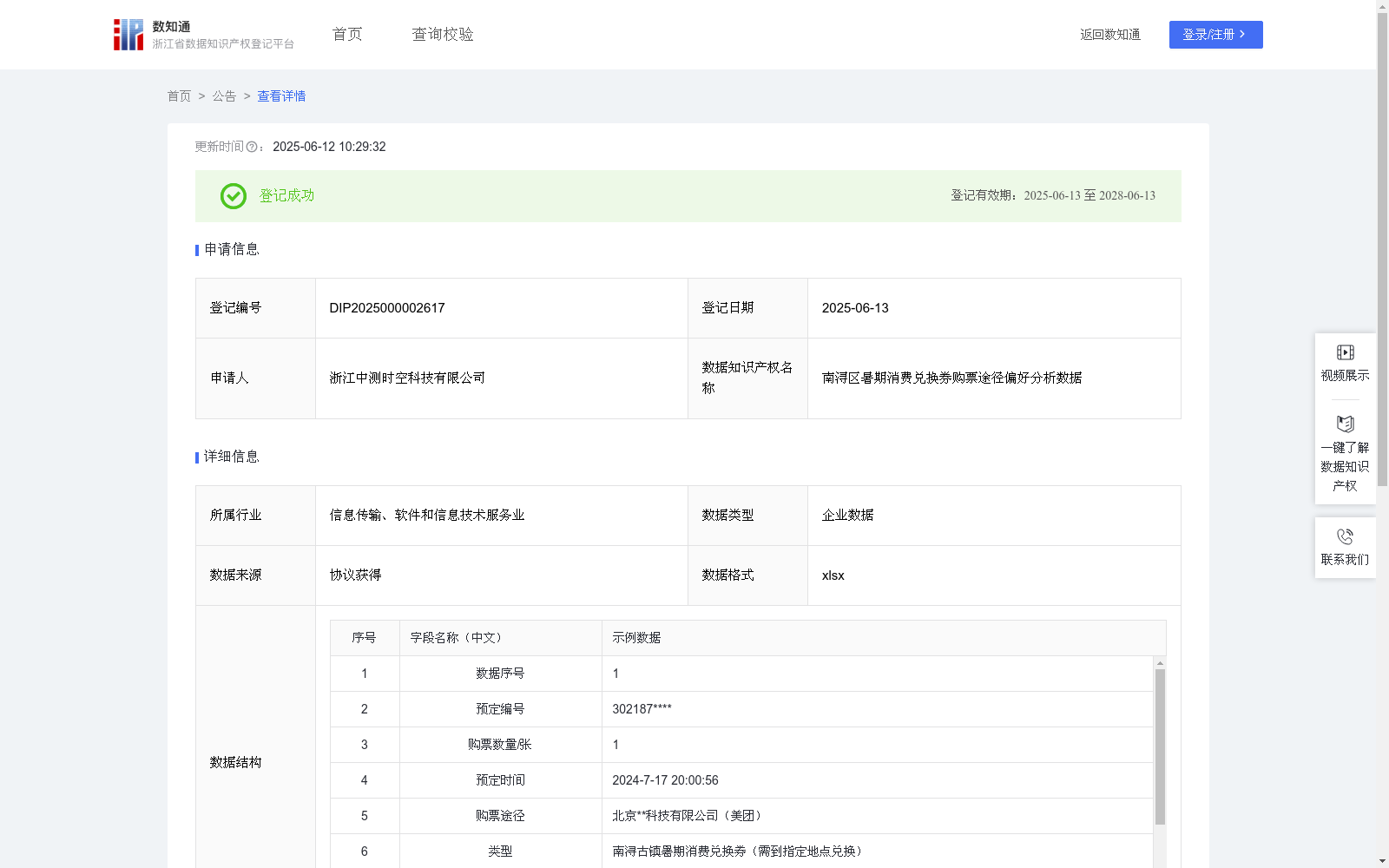Screen dimensions: 1389x868
Task: Click 查看详情 in the breadcrumb
Action: click(281, 96)
